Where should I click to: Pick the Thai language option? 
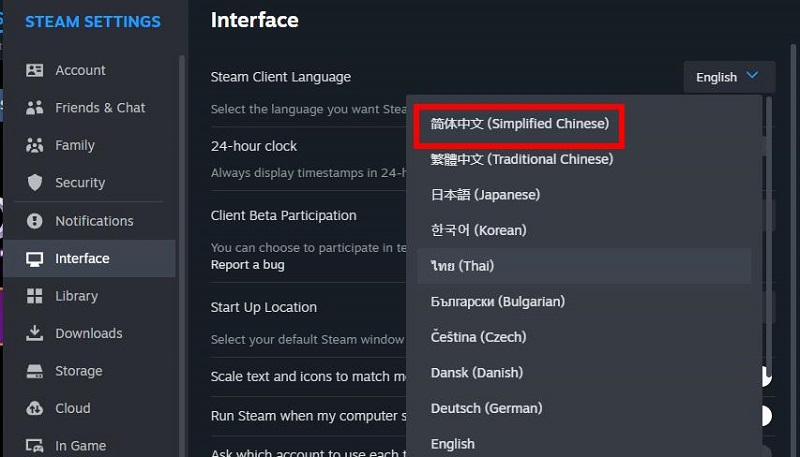[x=584, y=266]
